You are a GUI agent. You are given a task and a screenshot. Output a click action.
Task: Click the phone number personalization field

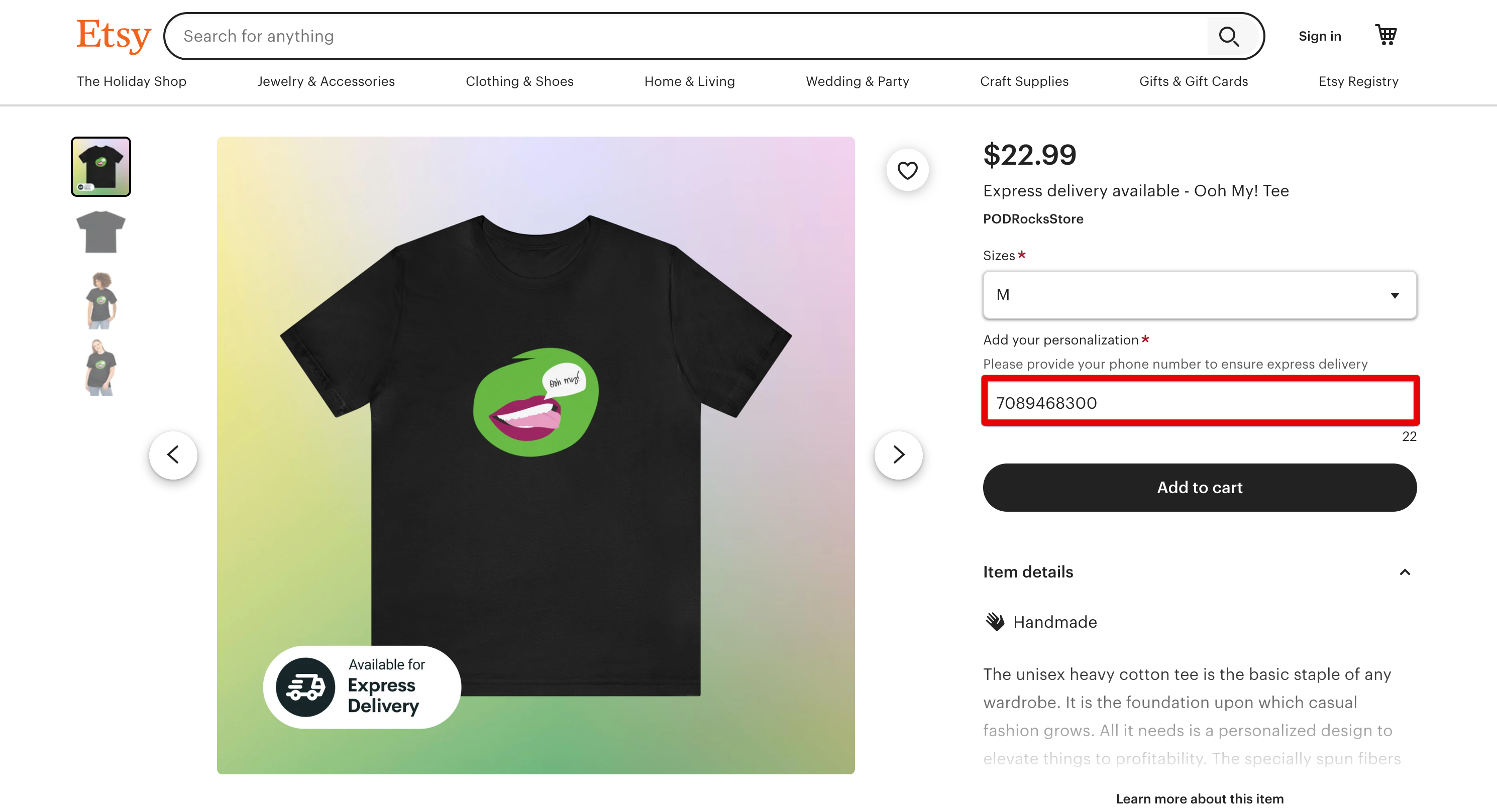coord(1200,403)
